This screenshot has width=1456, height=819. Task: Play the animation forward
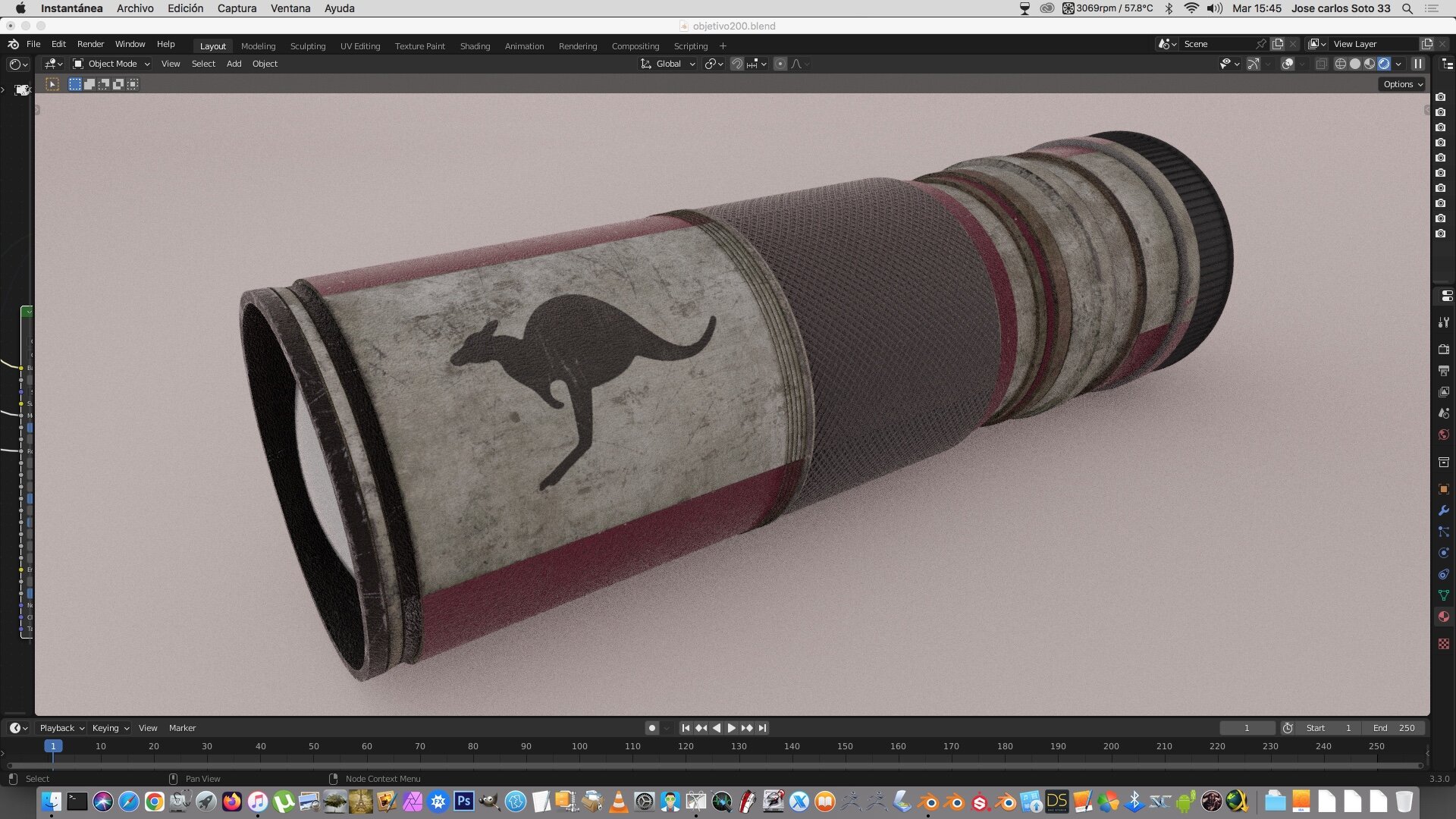click(732, 728)
